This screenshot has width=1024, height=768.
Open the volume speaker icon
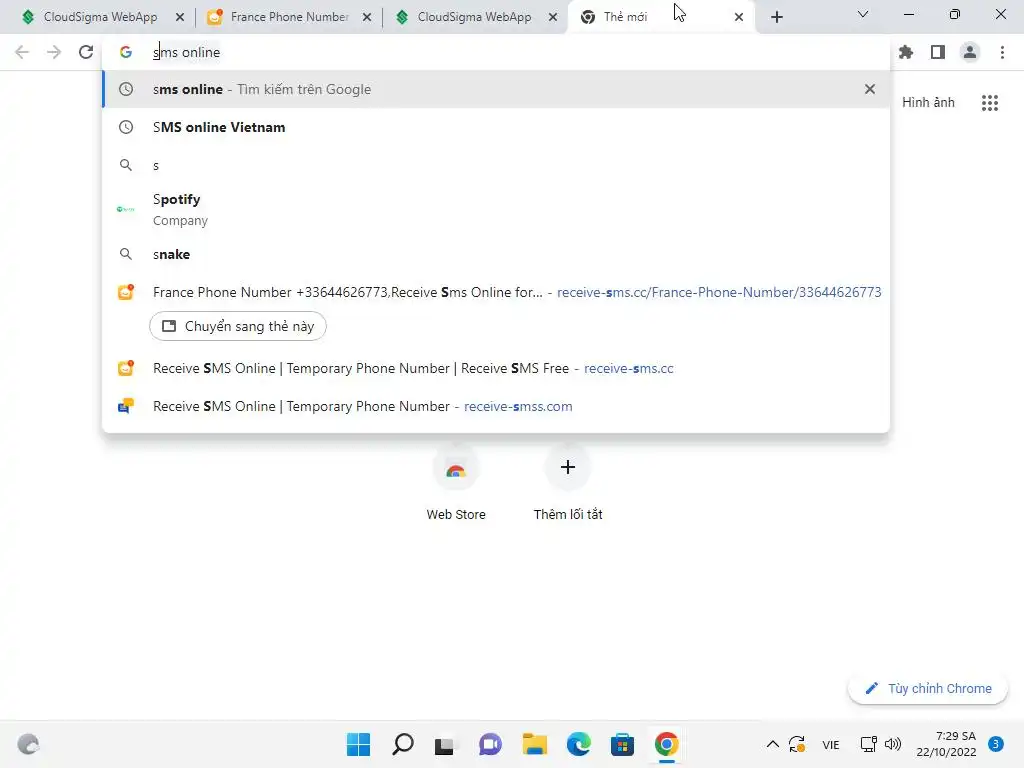[x=893, y=744]
